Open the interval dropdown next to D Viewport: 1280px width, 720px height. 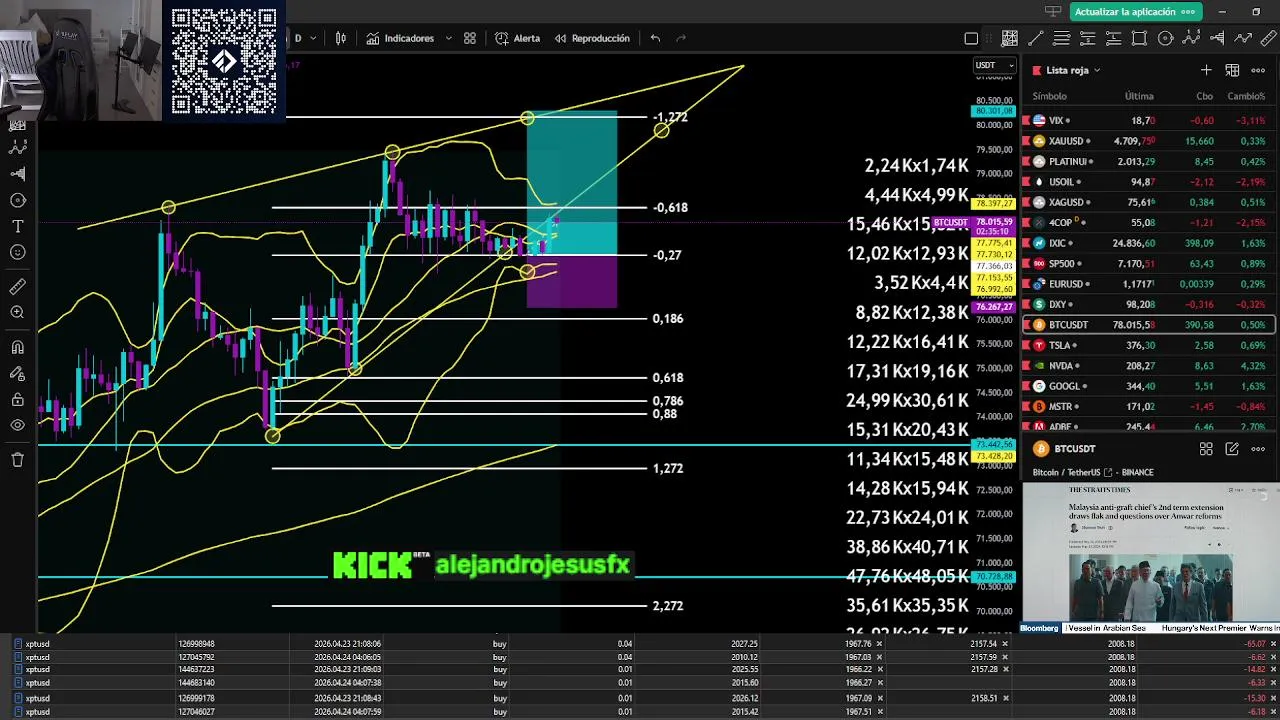coord(313,38)
